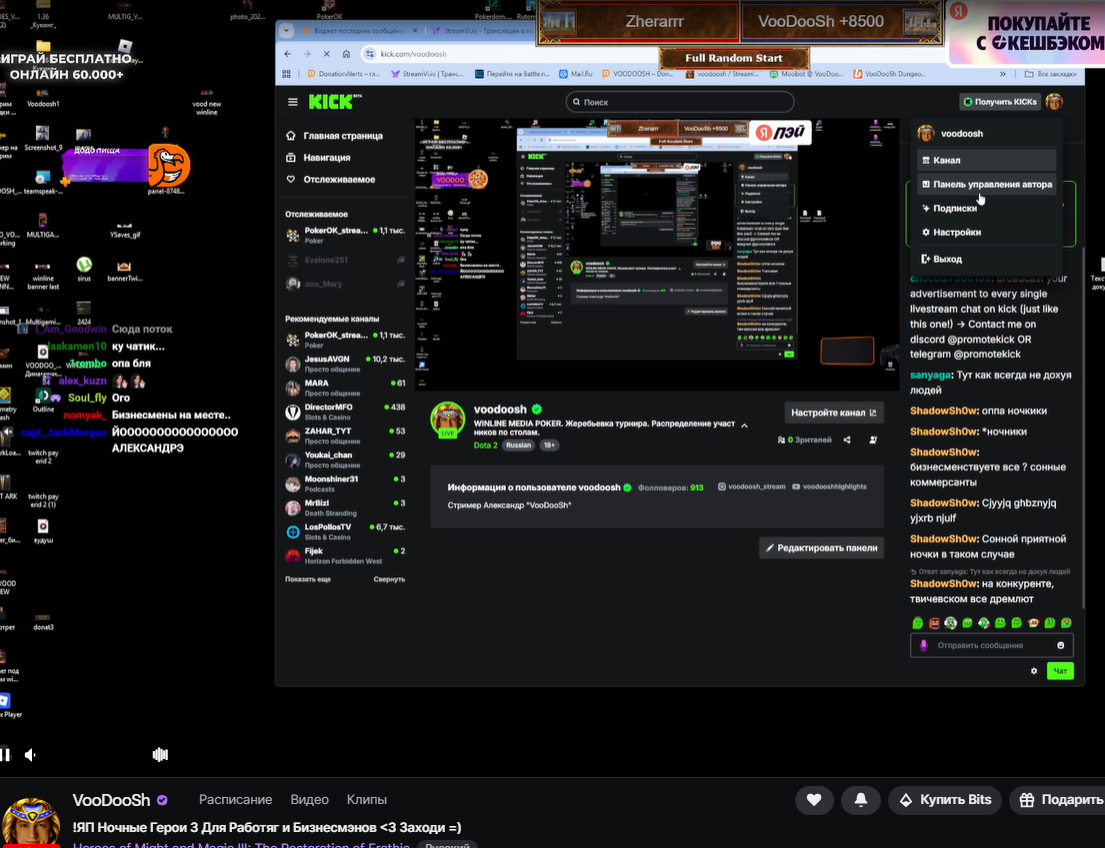This screenshot has height=848, width=1105.
Task: Open the browser apps grid icon in bookmarks bar
Action: tap(286, 73)
